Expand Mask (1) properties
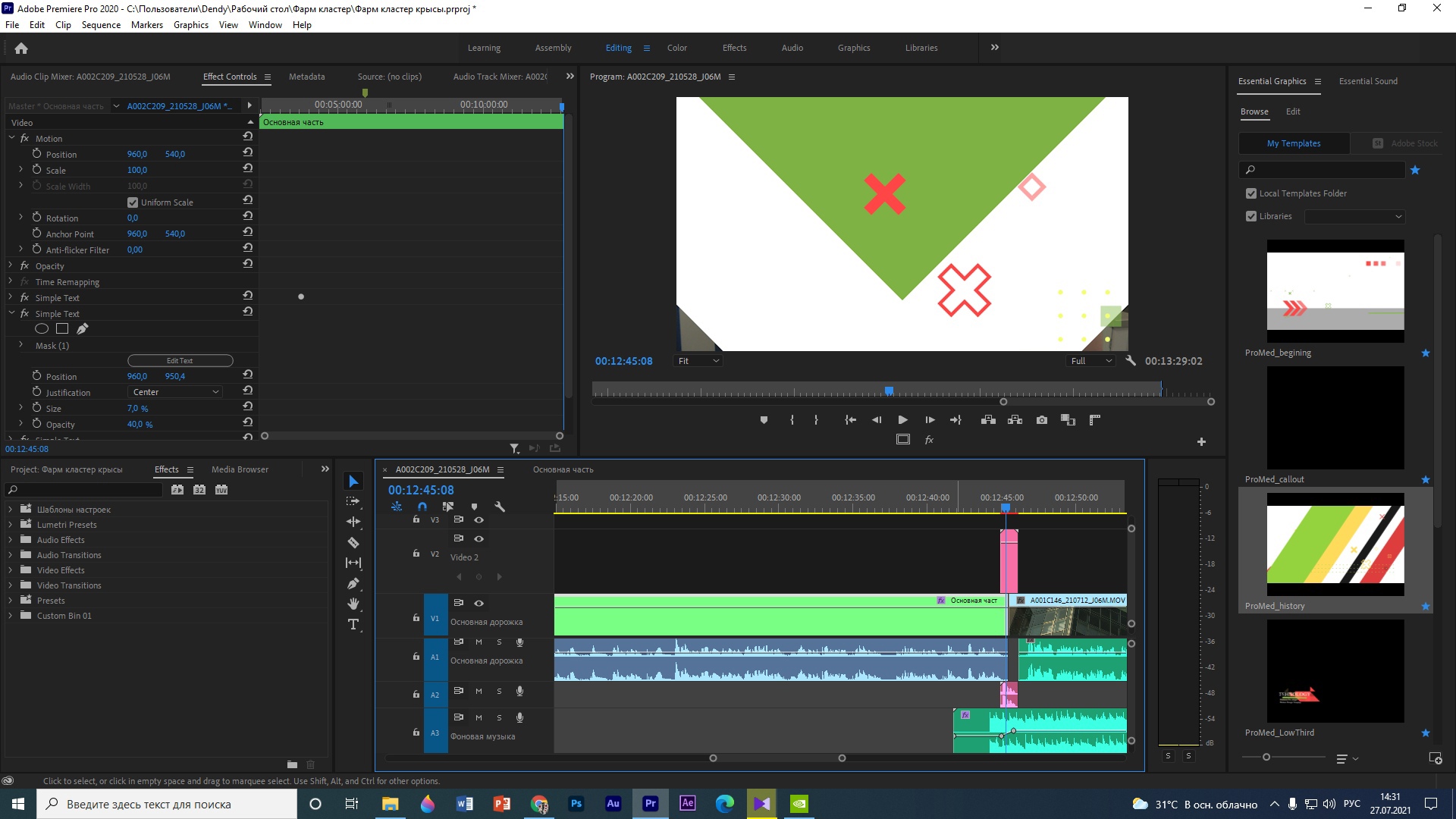 (21, 345)
